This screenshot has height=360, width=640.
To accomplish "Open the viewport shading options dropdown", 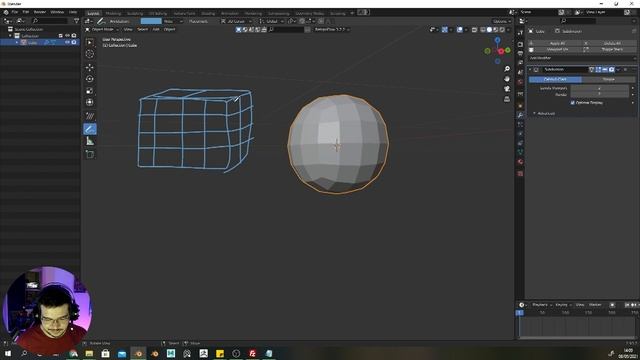I will (508, 30).
